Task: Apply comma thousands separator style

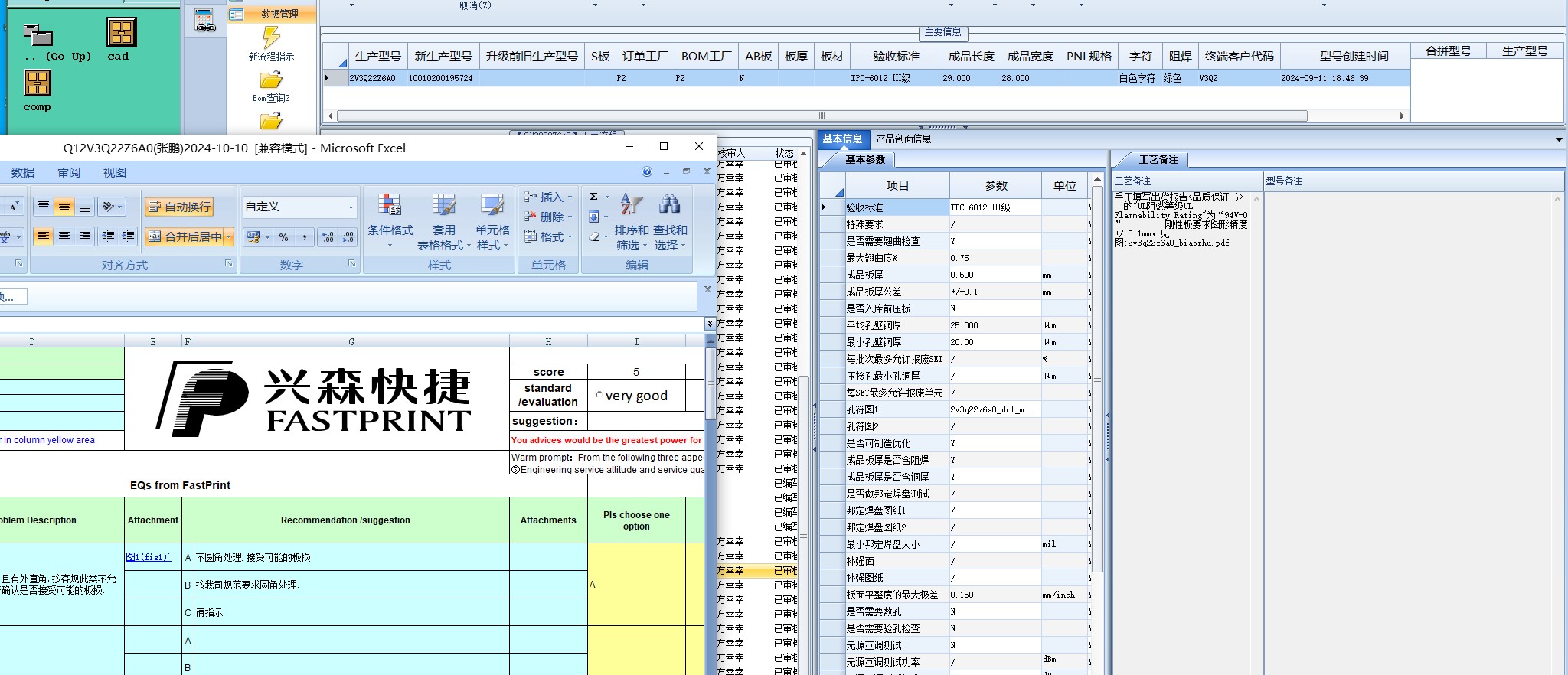Action: (x=305, y=237)
